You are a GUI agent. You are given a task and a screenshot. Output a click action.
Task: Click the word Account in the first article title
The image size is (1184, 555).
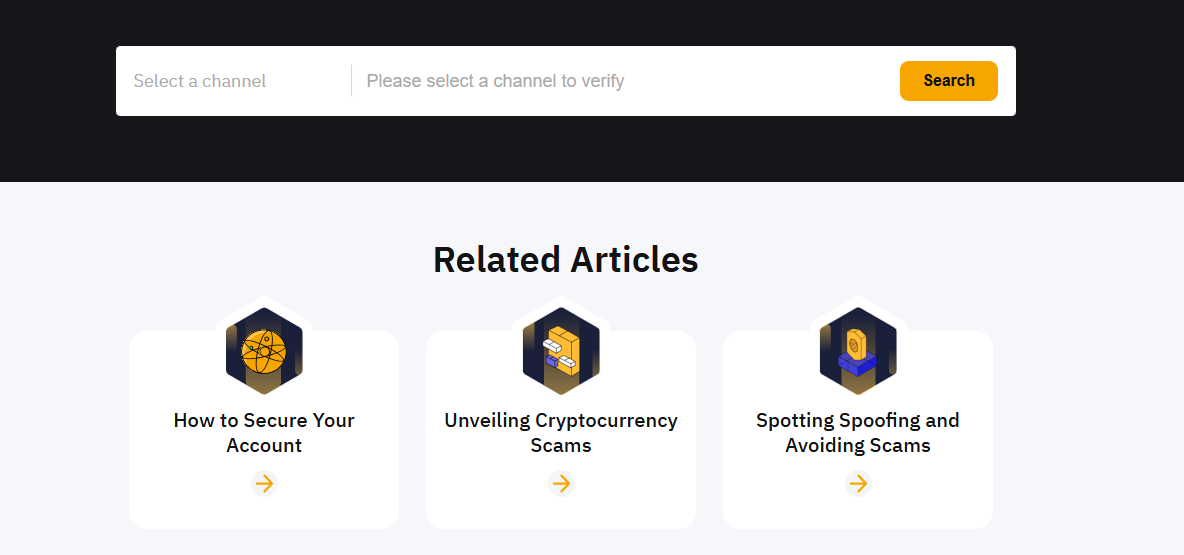point(264,446)
